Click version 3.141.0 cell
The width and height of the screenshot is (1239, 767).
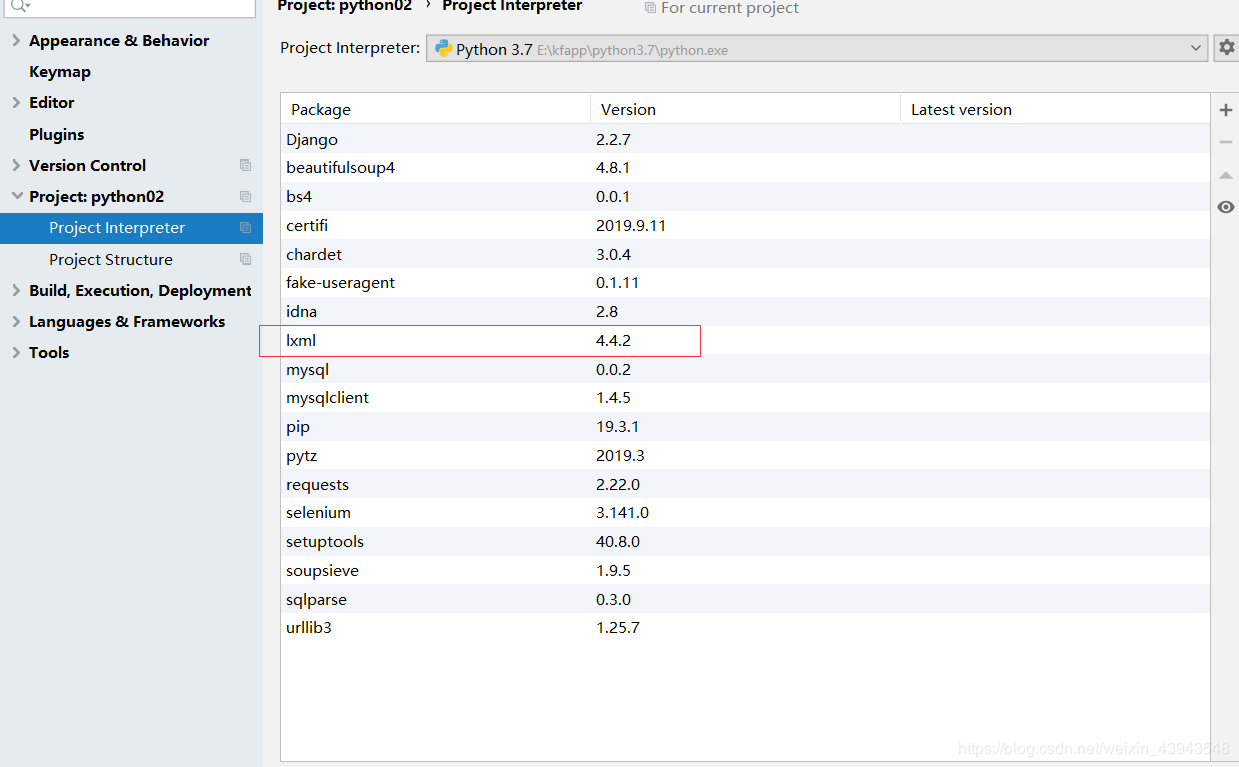[x=622, y=513]
